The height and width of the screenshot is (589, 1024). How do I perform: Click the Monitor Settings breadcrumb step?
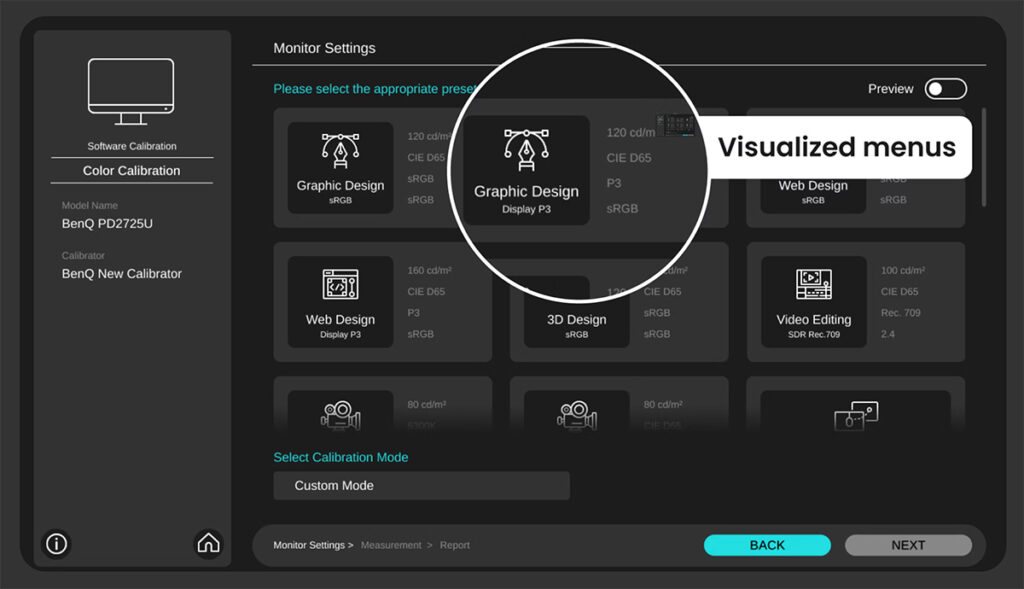309,545
